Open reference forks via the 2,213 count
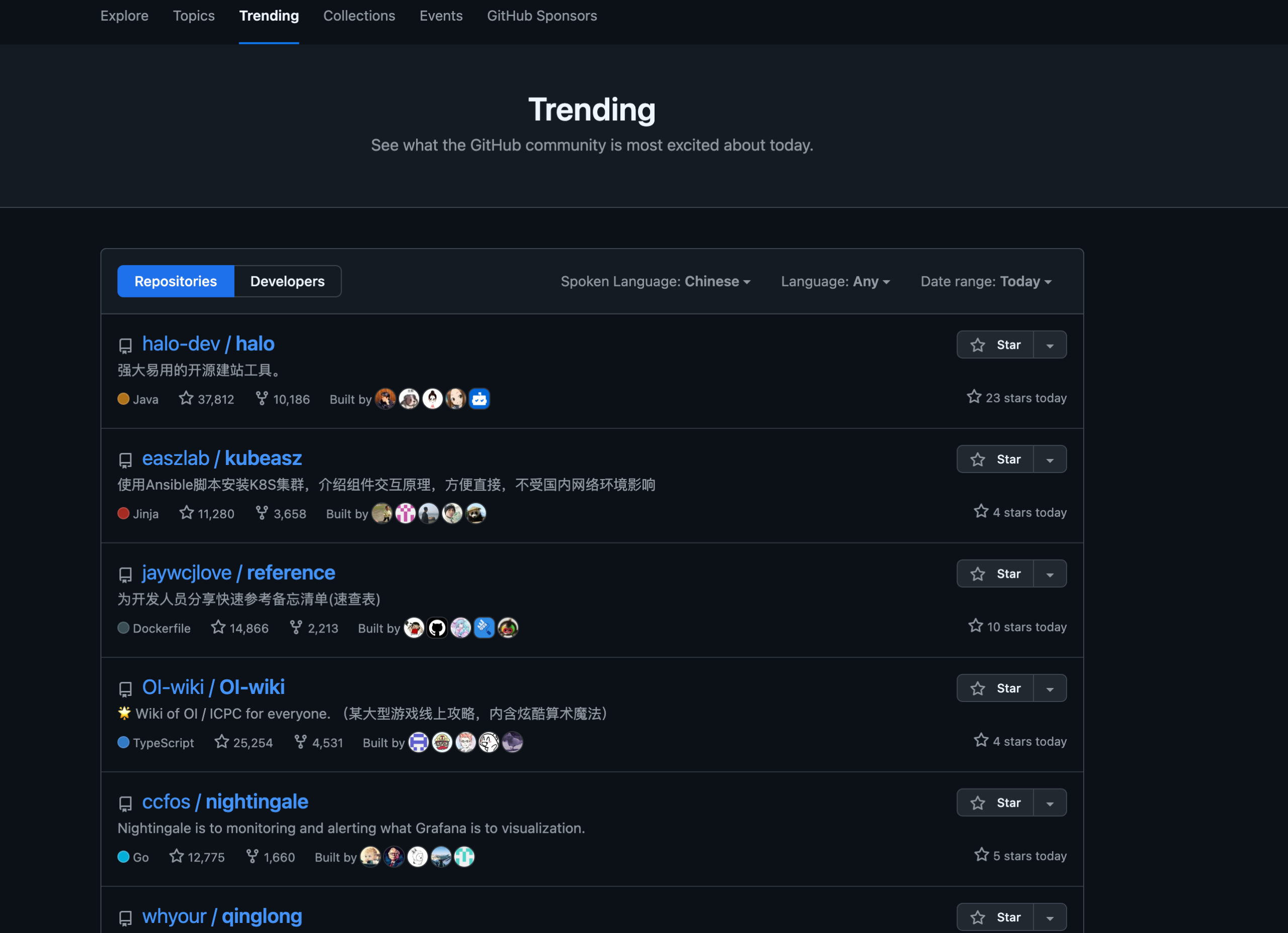This screenshot has width=1288, height=933. tap(314, 628)
